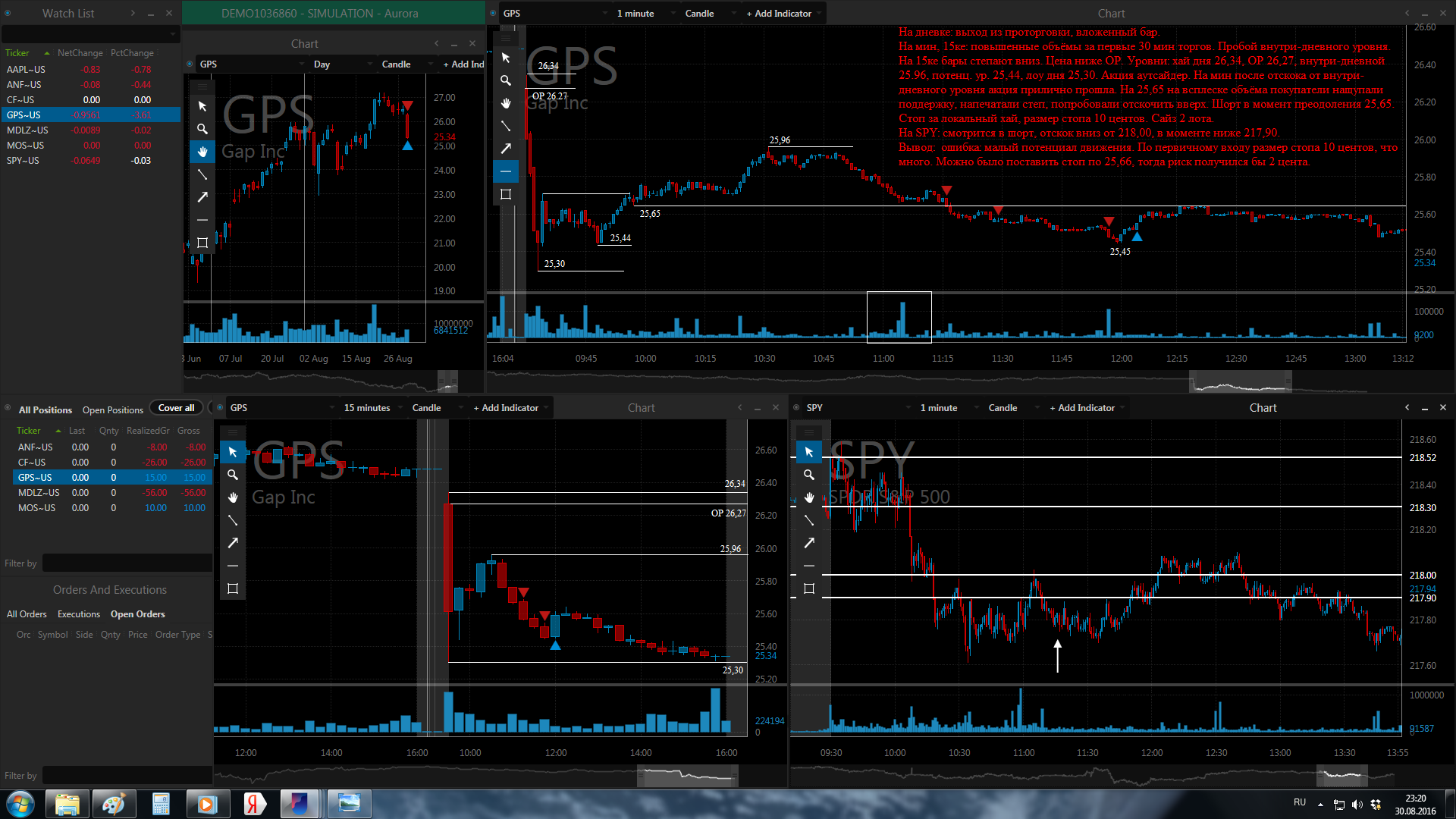Open Add Indicator dropdown in GPS 15 minutes chart
This screenshot has height=819, width=1456.
[510, 408]
